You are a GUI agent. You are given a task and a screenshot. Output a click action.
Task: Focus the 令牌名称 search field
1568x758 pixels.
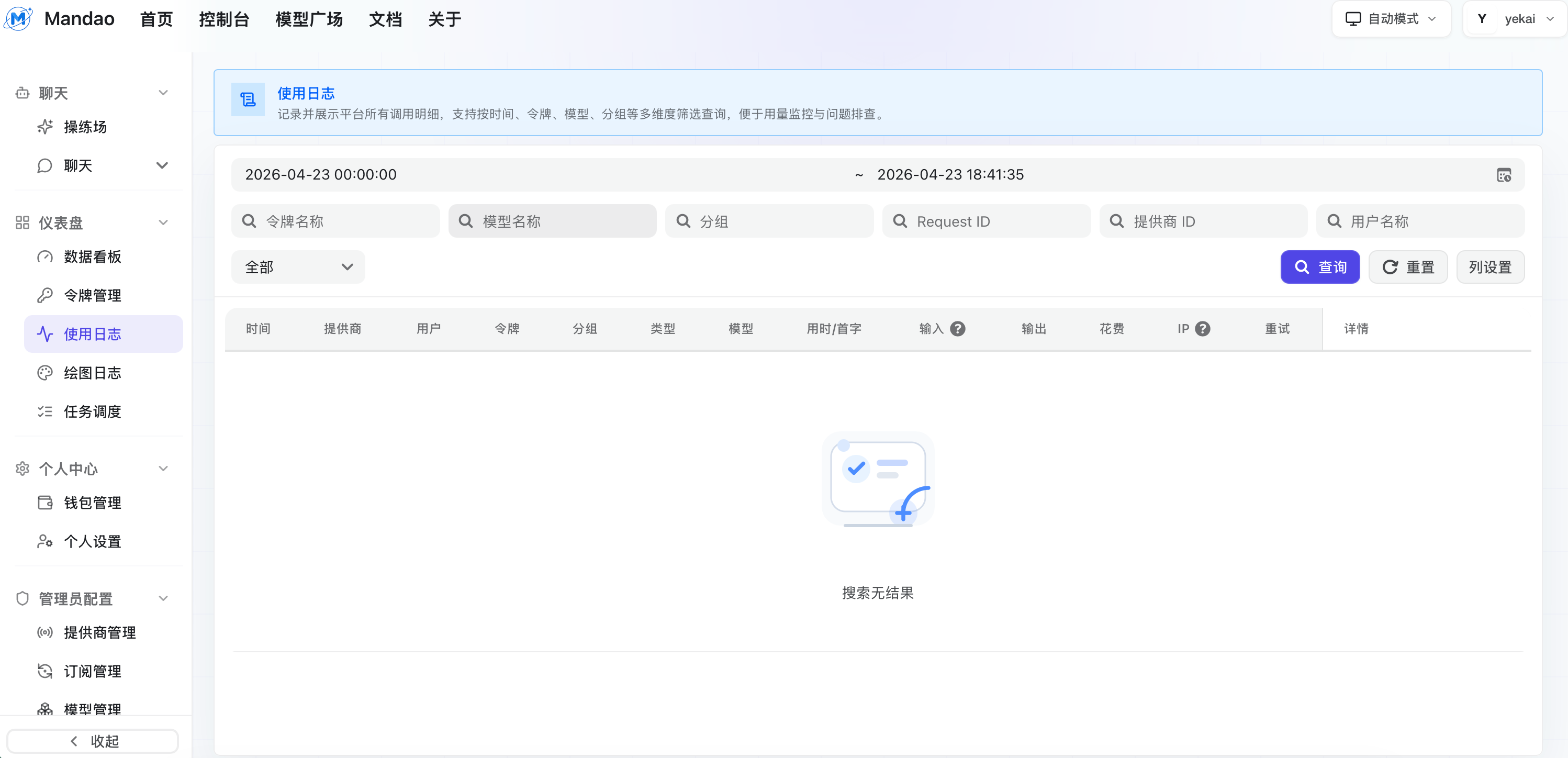(x=335, y=221)
